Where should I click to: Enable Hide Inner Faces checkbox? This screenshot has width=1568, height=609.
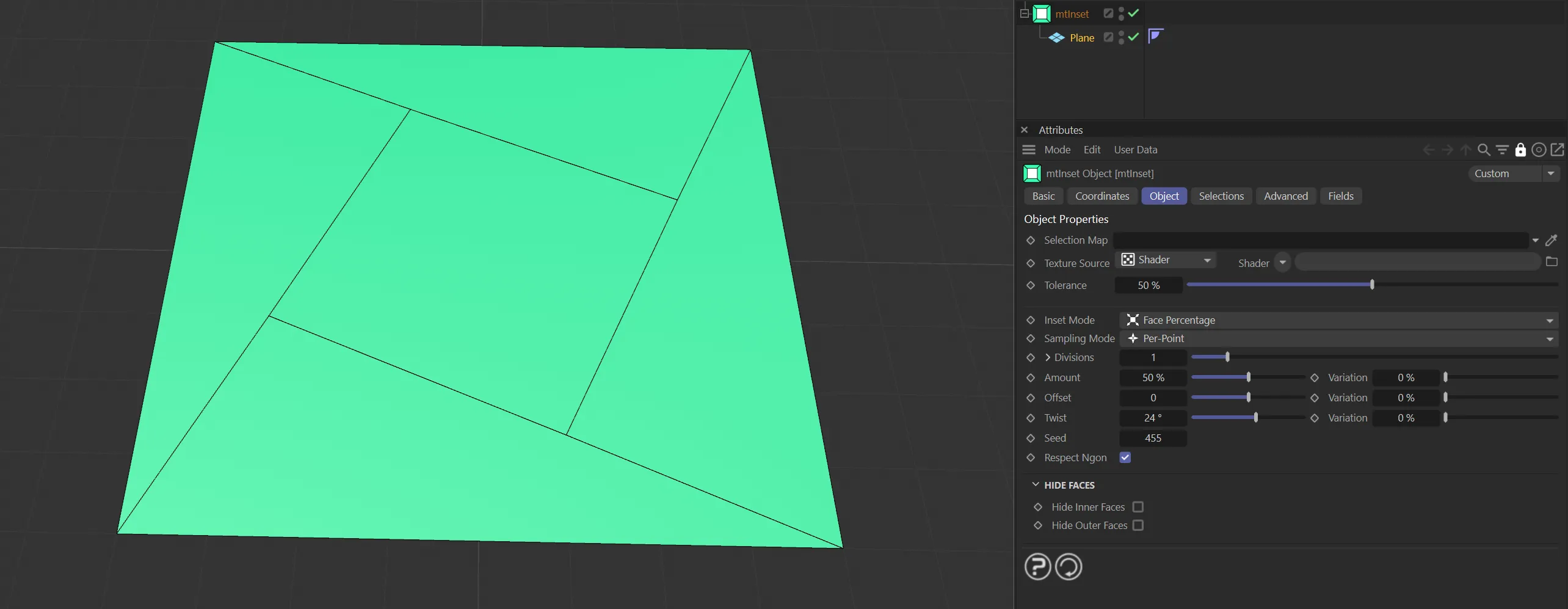pyautogui.click(x=1138, y=507)
